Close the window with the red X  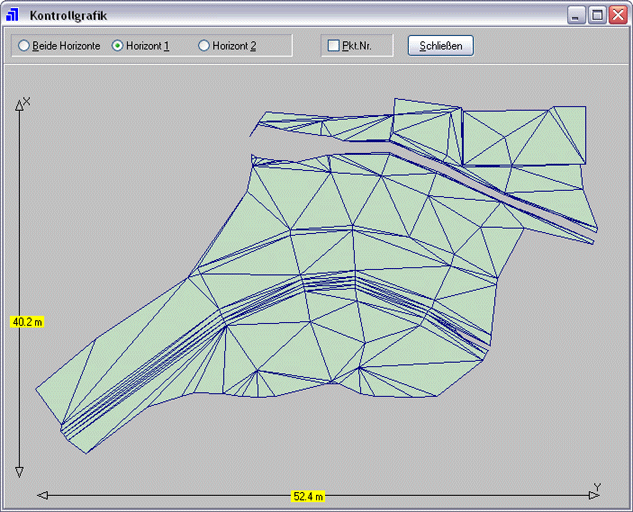tap(618, 15)
